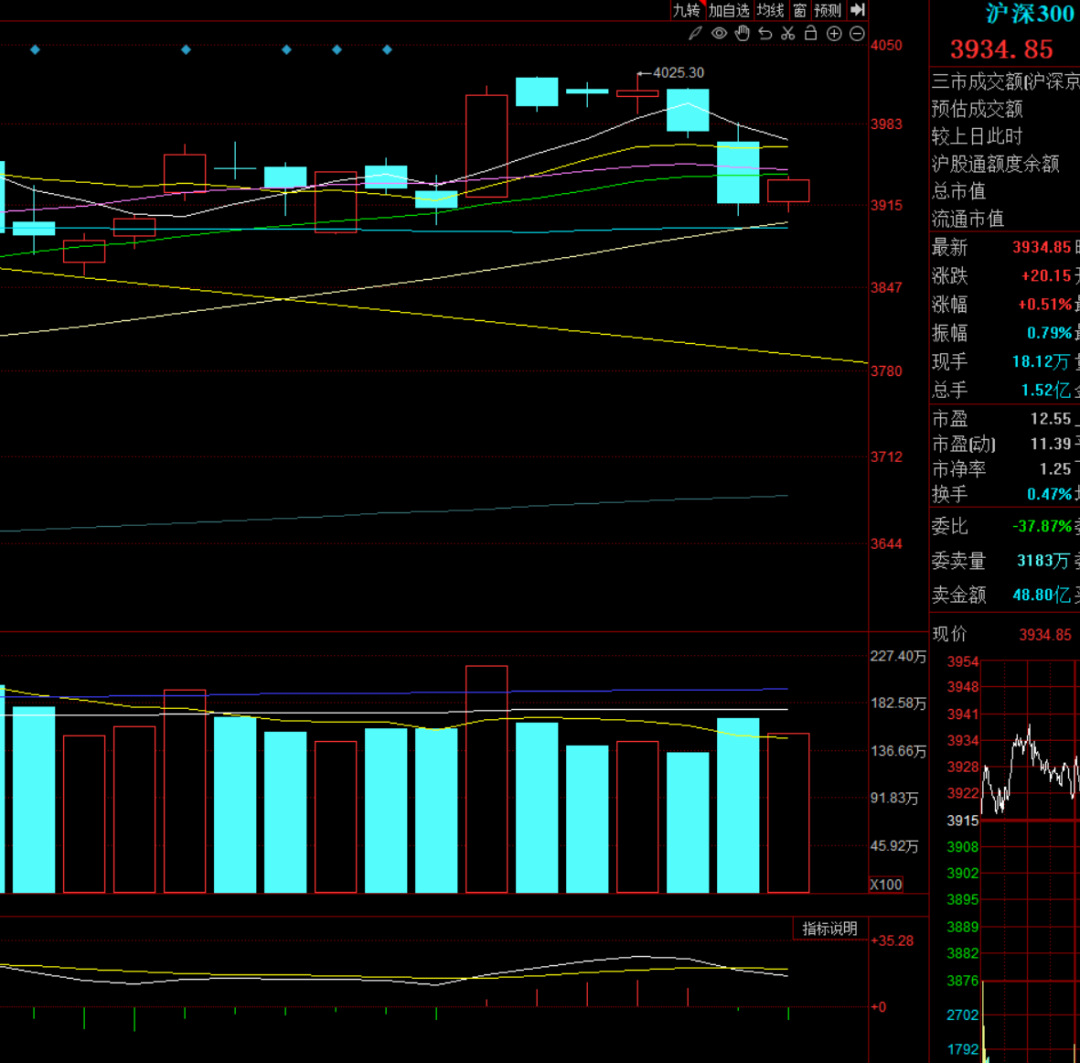
Task: Click the 3847 price axis label
Action: pyautogui.click(x=886, y=288)
